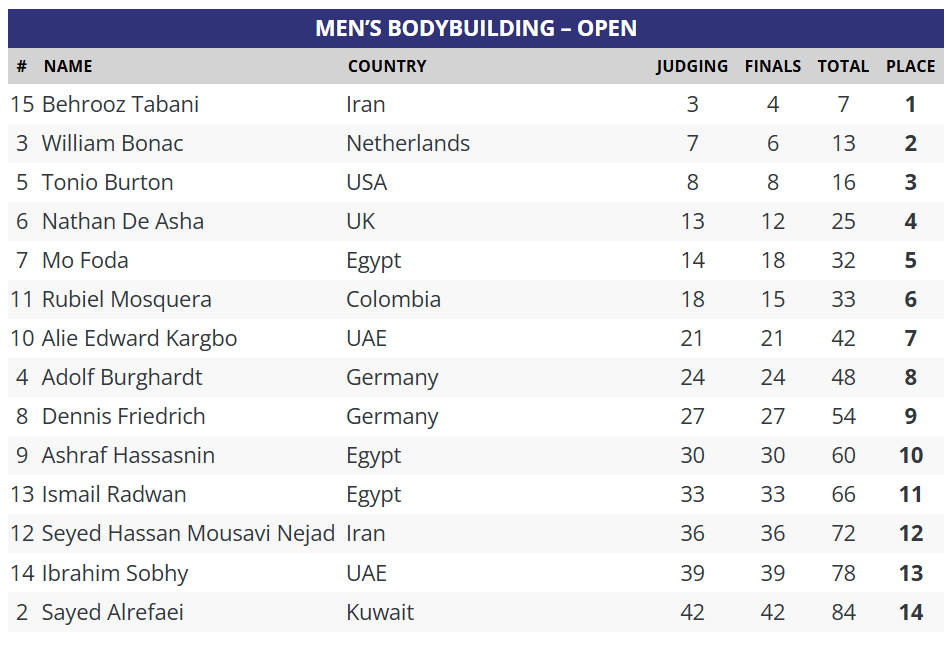Click Rubiel Mosquera's country, Colombia
The image size is (952, 646).
(393, 300)
